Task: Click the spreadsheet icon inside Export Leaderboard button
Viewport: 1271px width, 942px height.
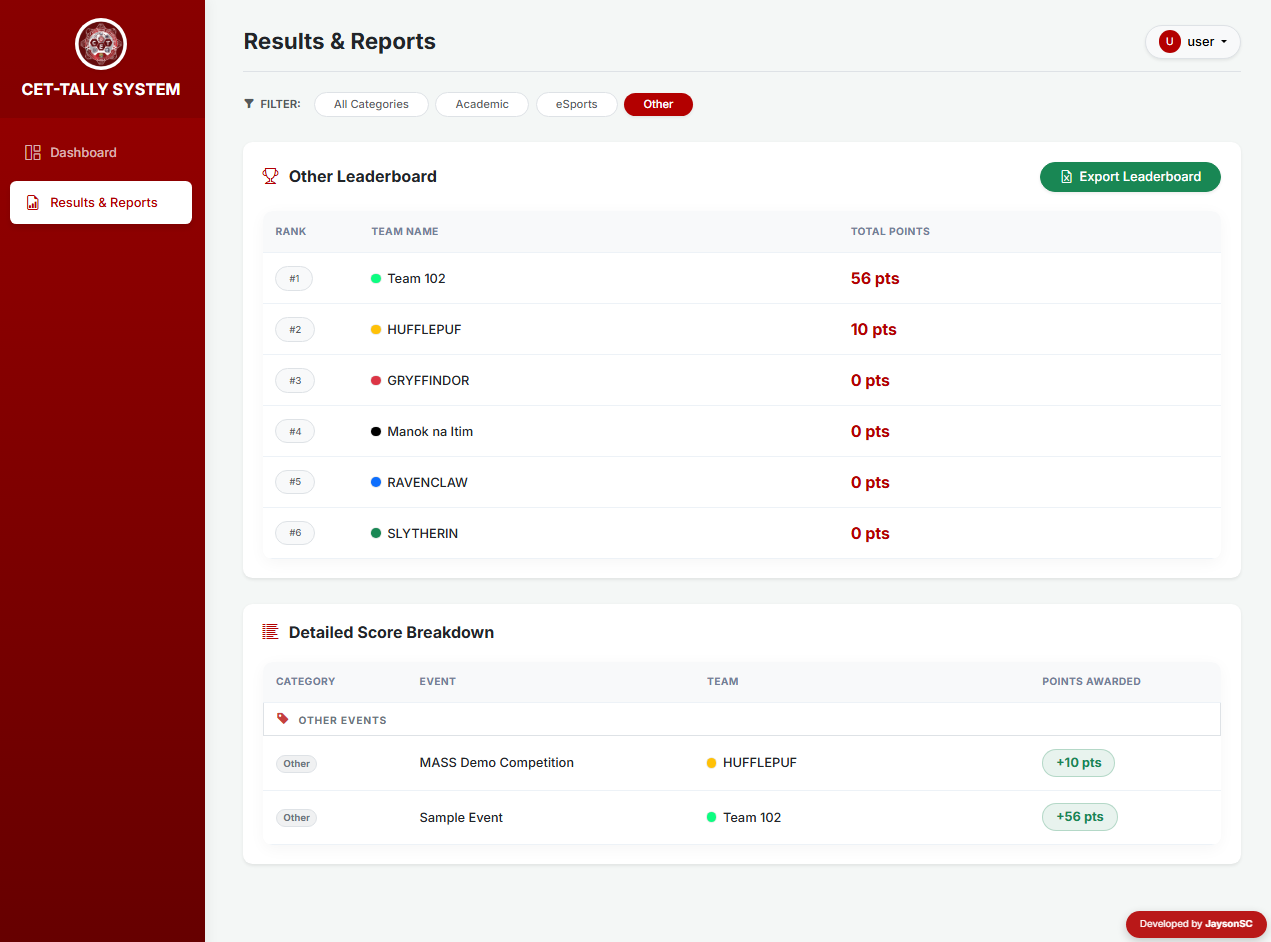Action: pyautogui.click(x=1065, y=176)
